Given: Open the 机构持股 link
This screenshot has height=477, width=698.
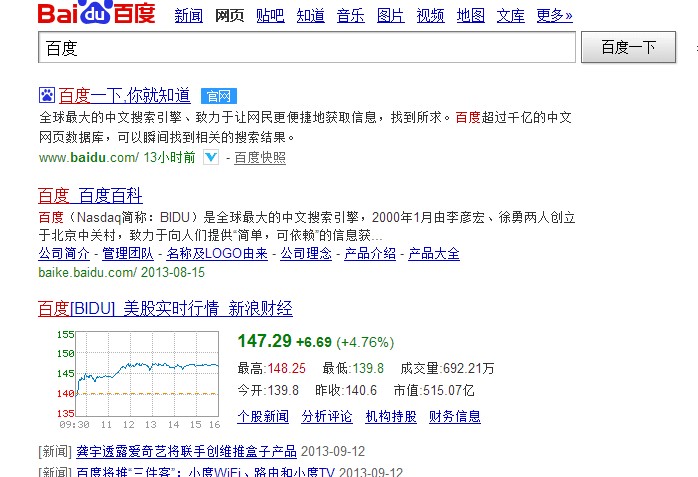Looking at the screenshot, I should 391,416.
